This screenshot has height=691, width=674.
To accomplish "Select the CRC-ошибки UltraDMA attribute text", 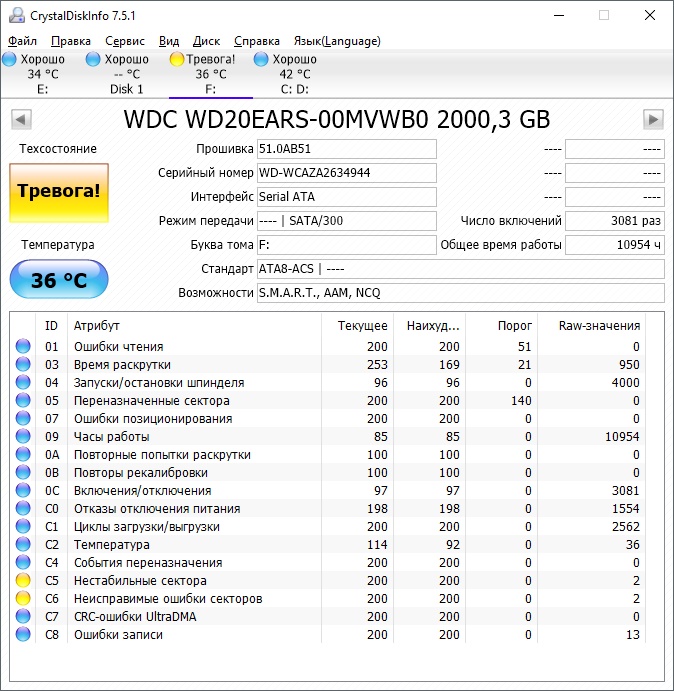I will tap(135, 617).
